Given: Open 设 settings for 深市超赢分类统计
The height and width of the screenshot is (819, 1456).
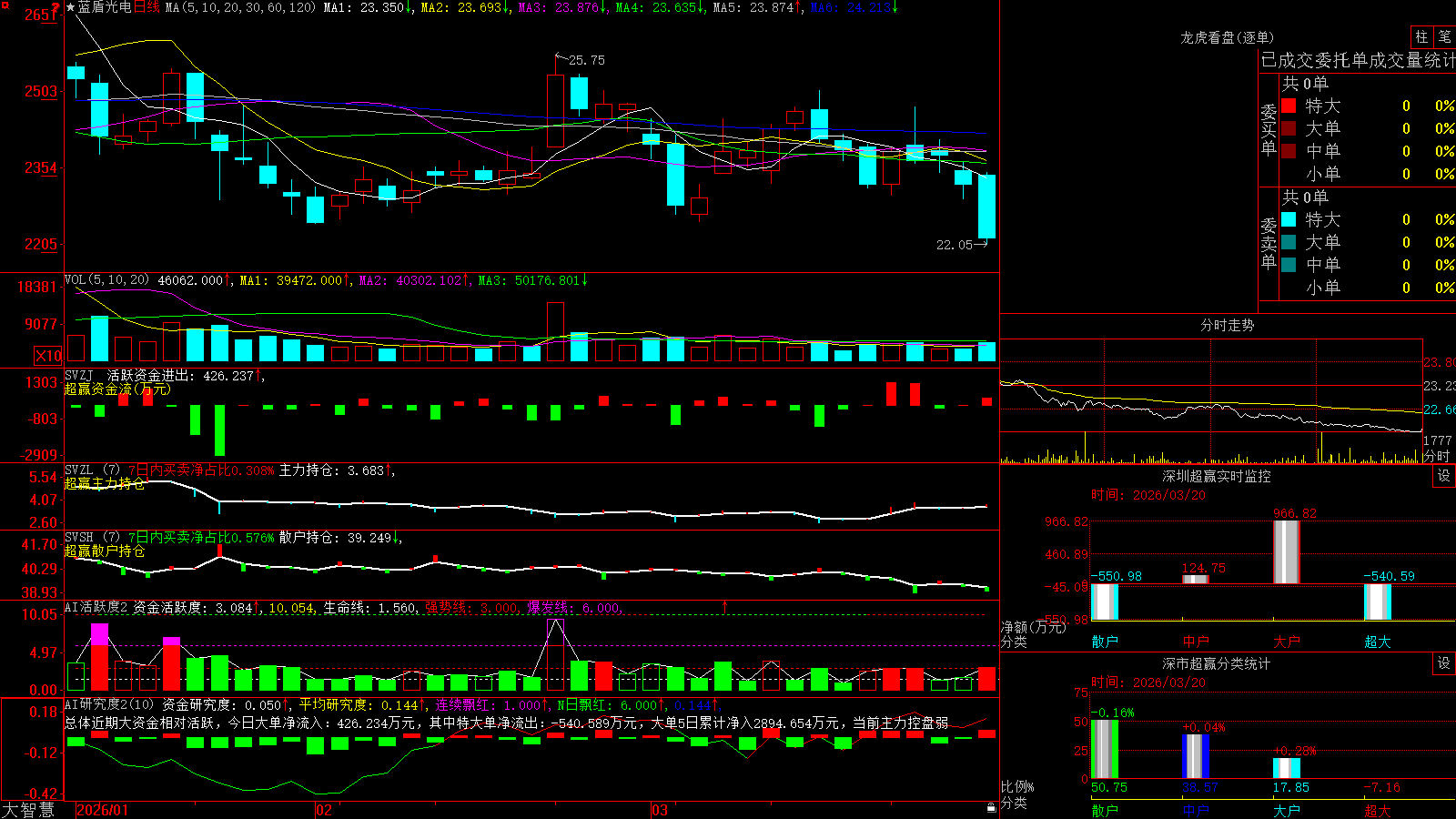Looking at the screenshot, I should point(1444,663).
